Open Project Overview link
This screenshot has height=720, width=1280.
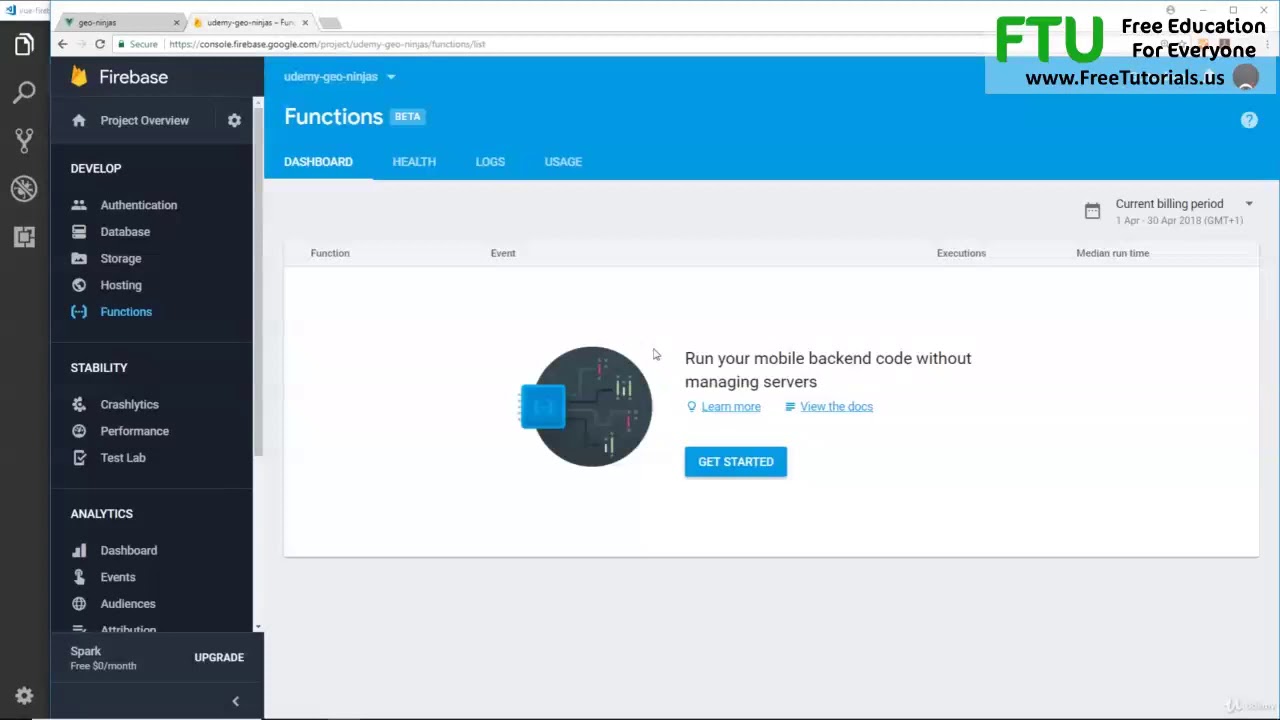[144, 121]
